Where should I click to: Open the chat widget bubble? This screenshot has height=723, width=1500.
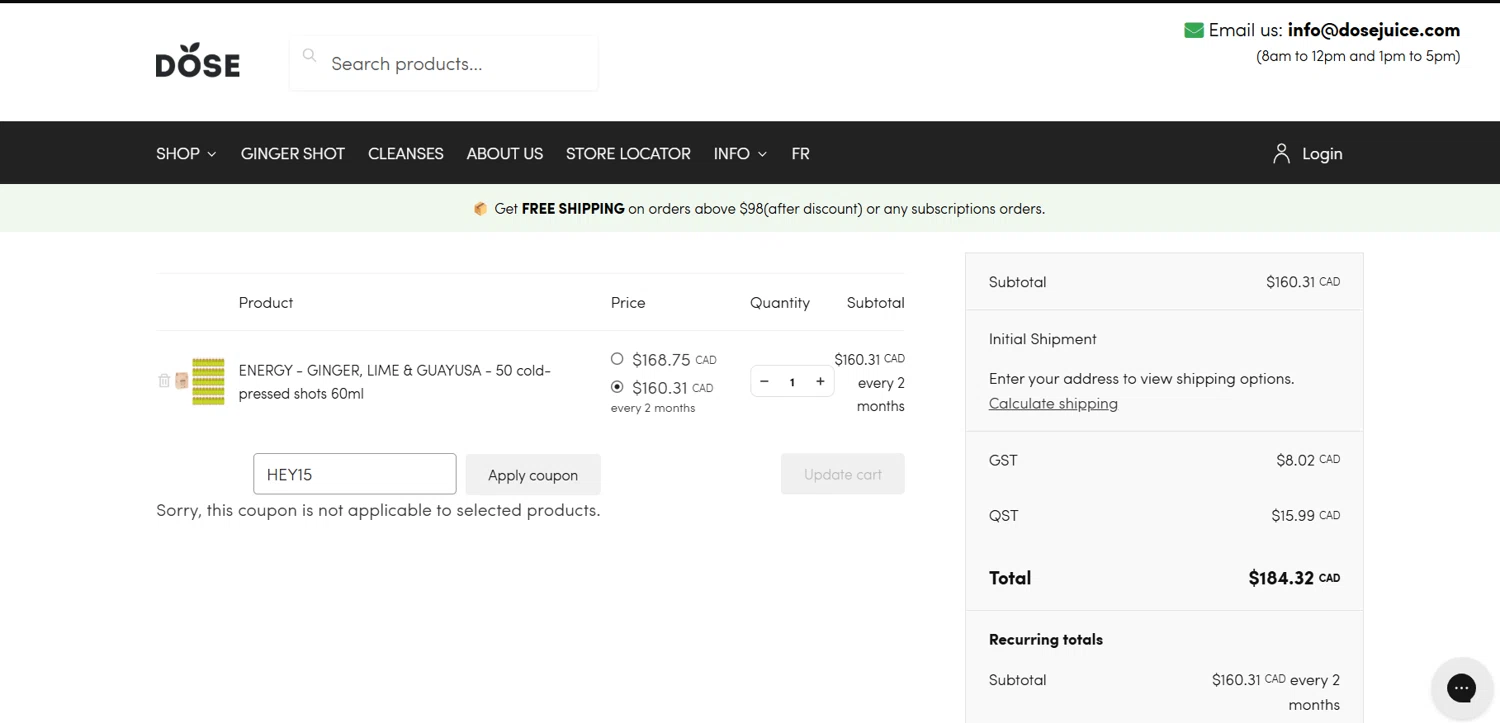click(1461, 687)
